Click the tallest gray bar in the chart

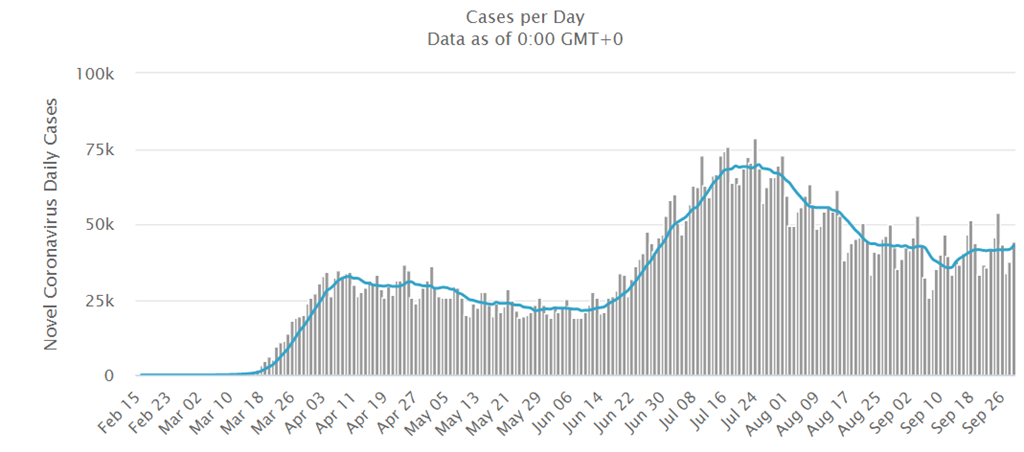click(x=755, y=260)
